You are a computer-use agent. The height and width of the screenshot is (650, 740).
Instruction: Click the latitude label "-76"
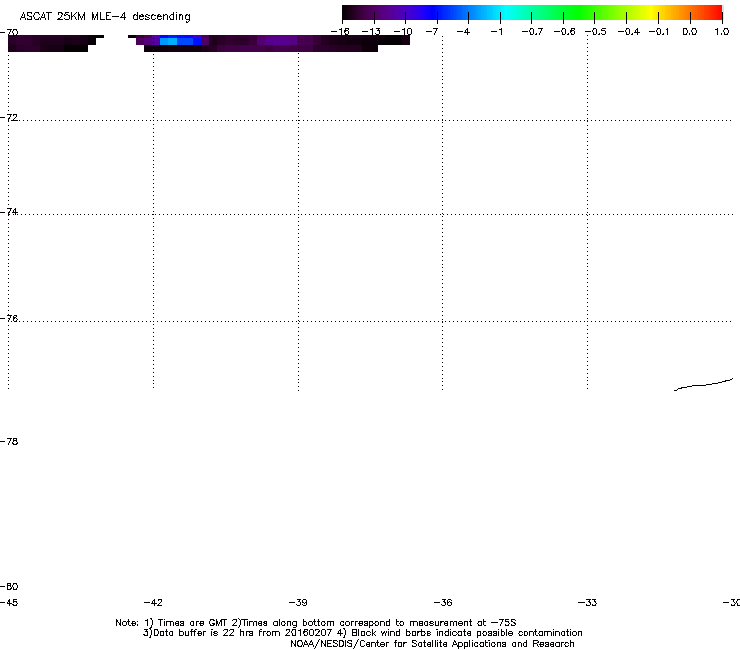(9, 319)
